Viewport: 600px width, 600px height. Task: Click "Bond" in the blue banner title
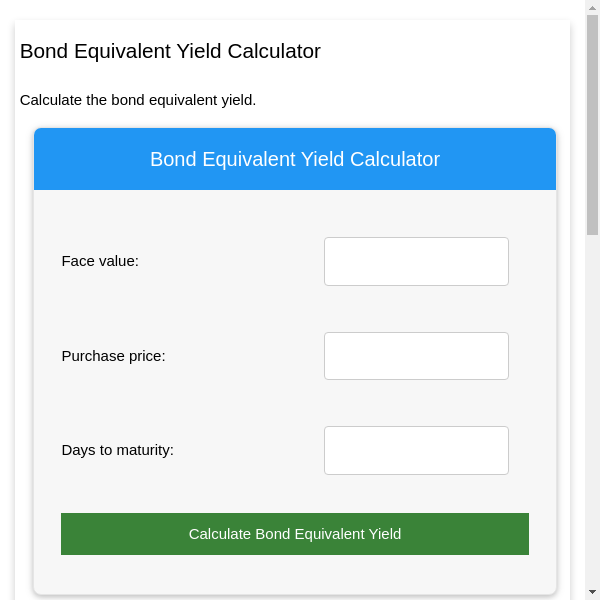171,159
